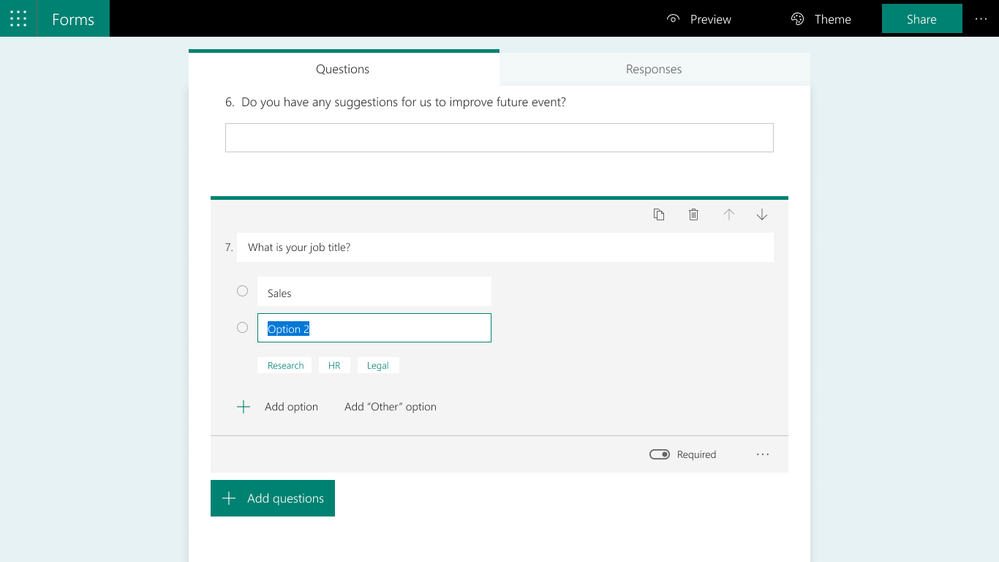
Task: Add an "Other" option
Action: [390, 407]
